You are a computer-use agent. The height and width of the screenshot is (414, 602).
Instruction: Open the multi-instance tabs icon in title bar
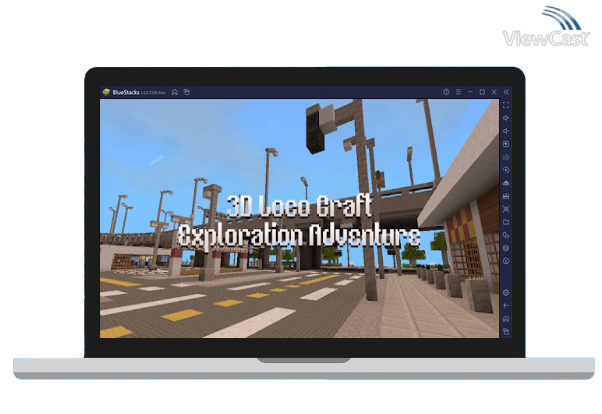(187, 92)
